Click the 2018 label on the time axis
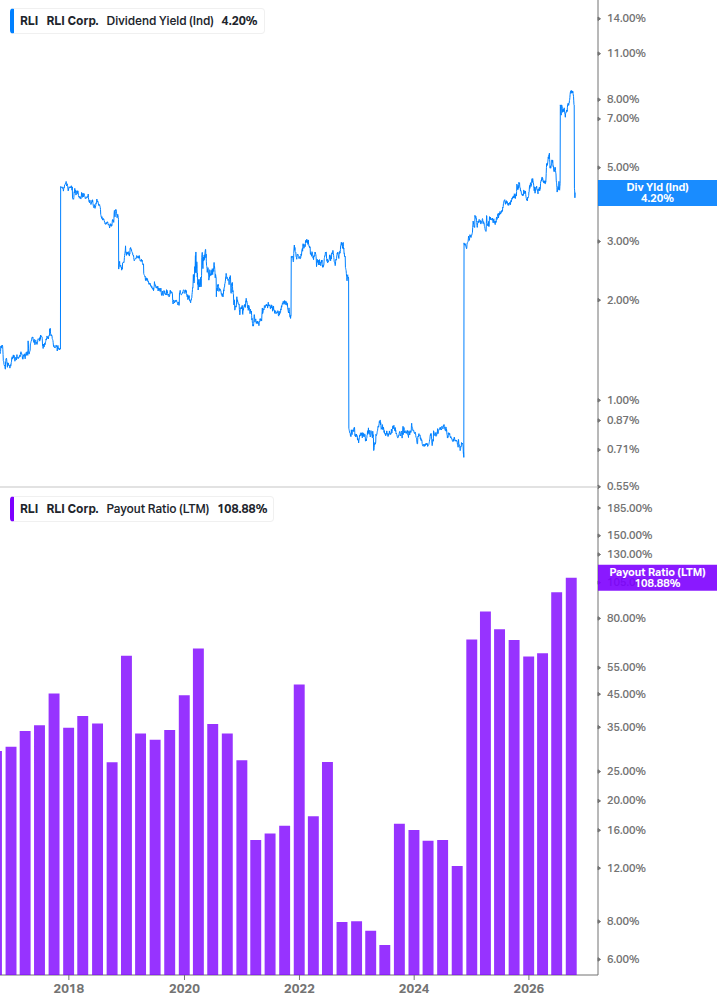Screen dimensions: 717x1005 click(x=69, y=988)
